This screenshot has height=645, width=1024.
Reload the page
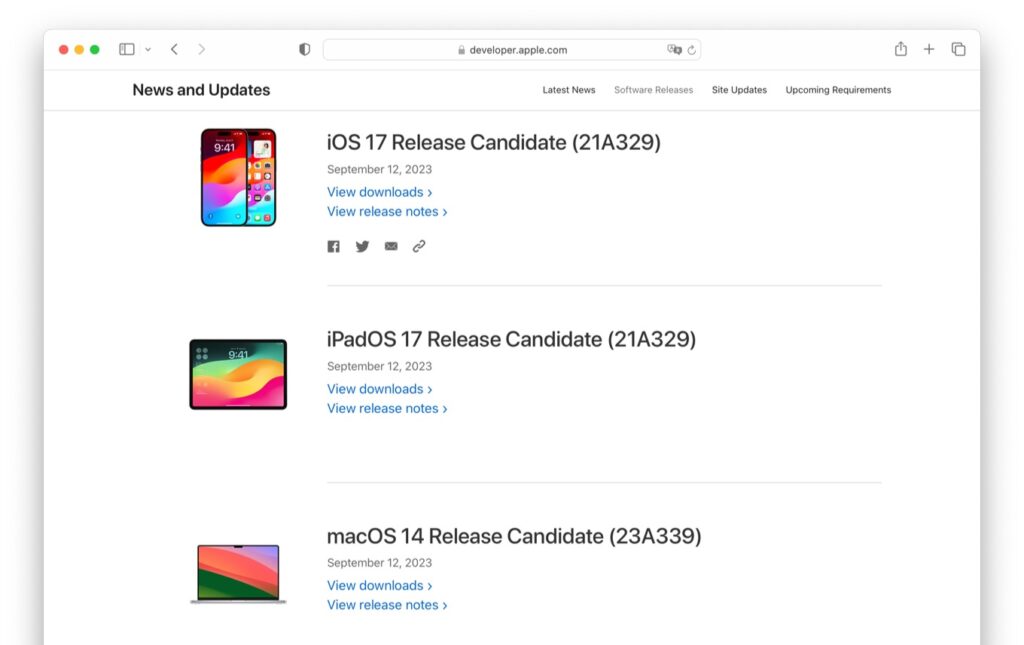691,49
